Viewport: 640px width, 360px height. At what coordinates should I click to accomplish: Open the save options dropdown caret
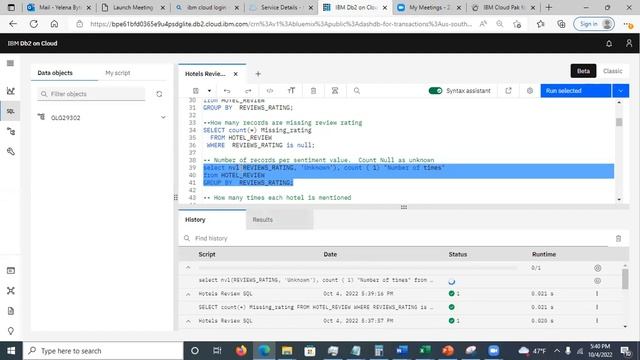[209, 91]
